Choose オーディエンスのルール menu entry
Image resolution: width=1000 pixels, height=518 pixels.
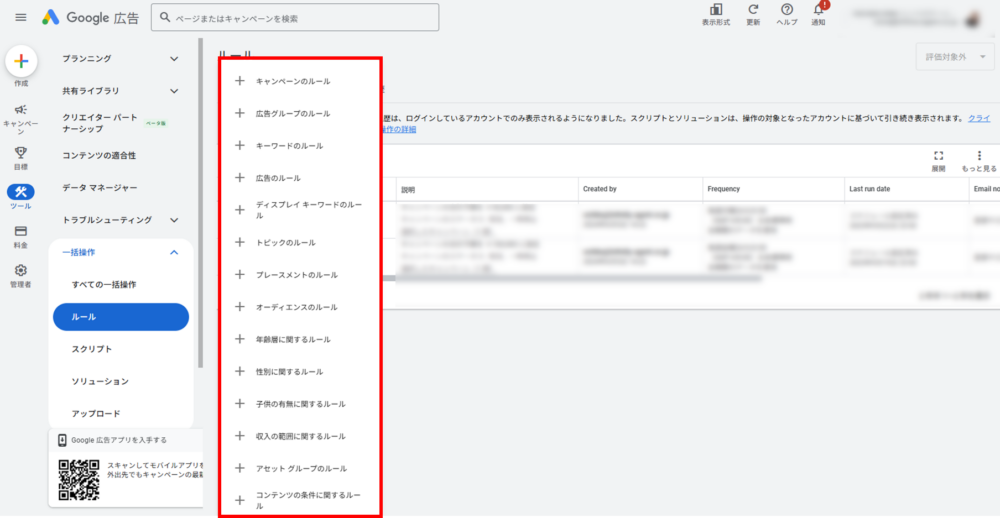click(x=297, y=307)
